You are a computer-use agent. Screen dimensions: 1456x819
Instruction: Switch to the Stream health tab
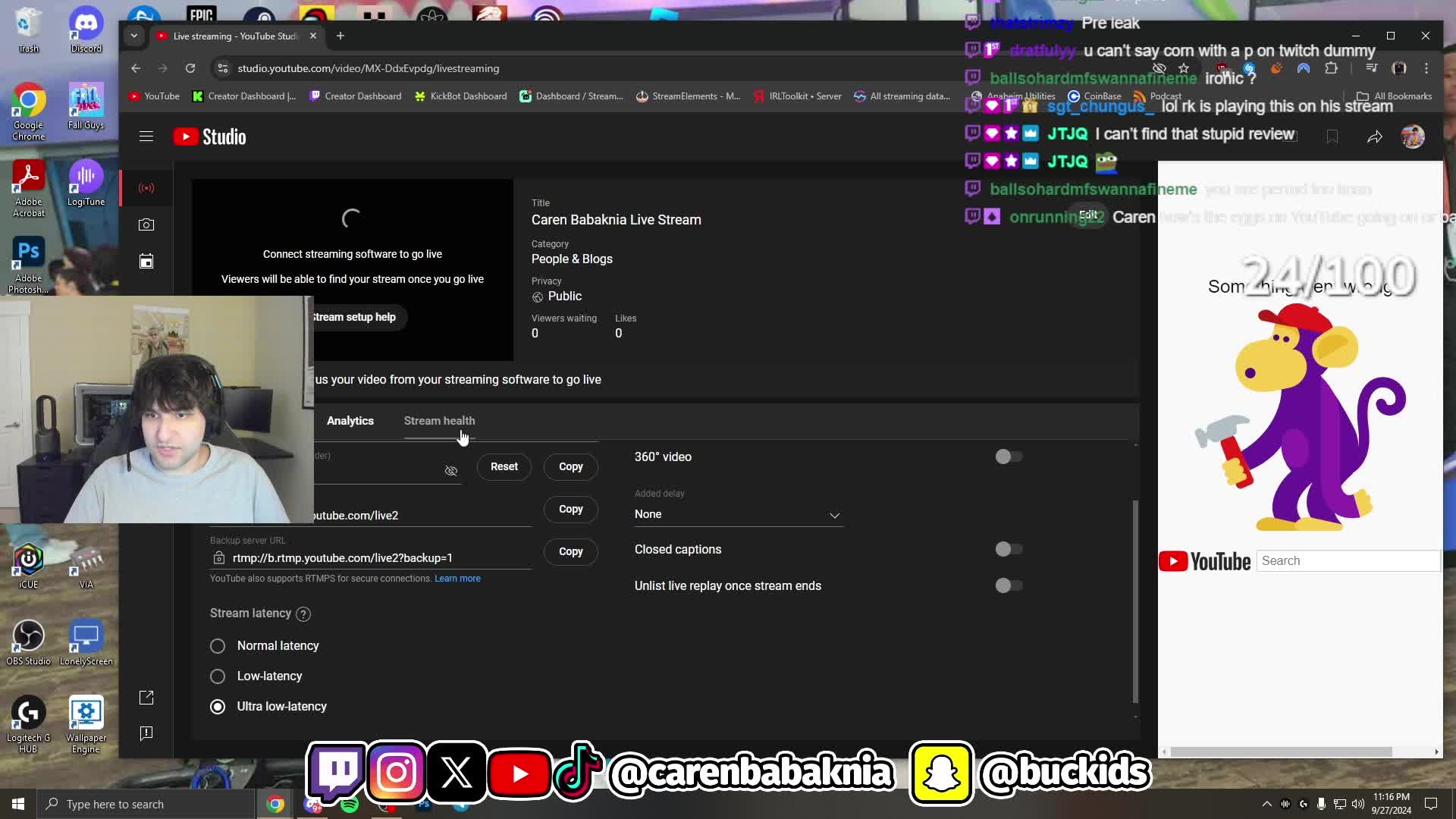point(440,421)
